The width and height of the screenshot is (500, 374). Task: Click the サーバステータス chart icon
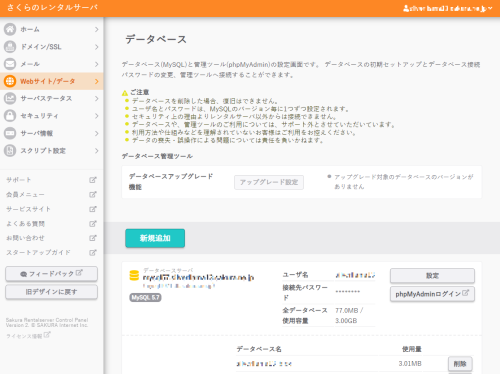pos(10,99)
